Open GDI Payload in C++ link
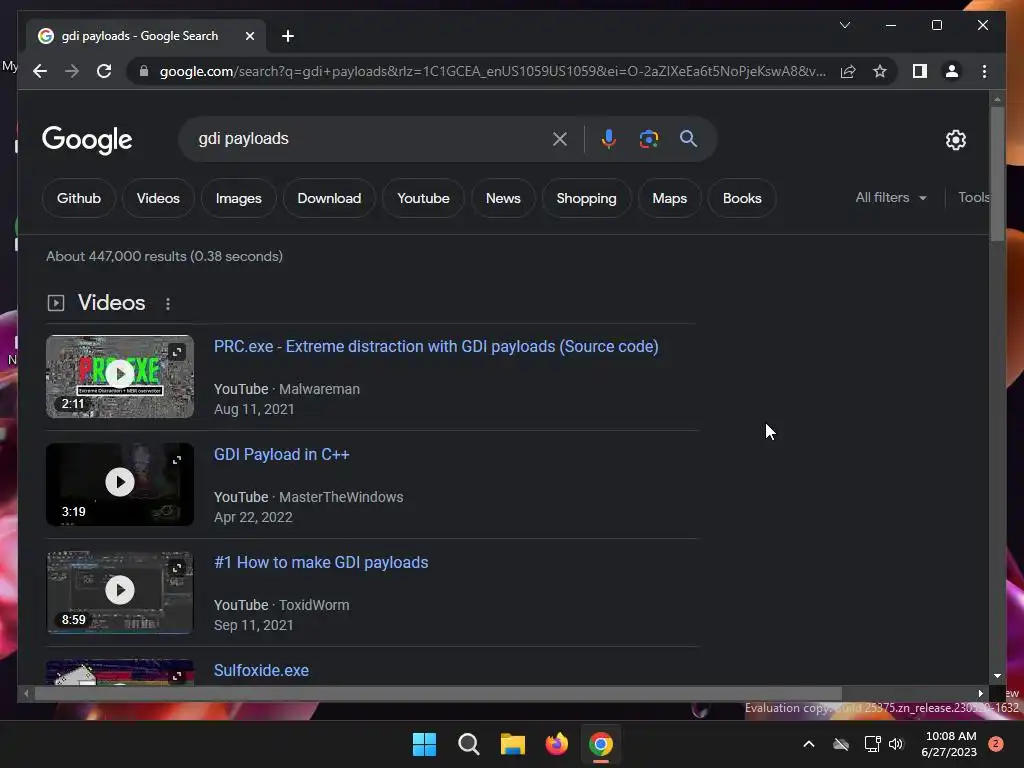This screenshot has height=768, width=1024. click(281, 455)
